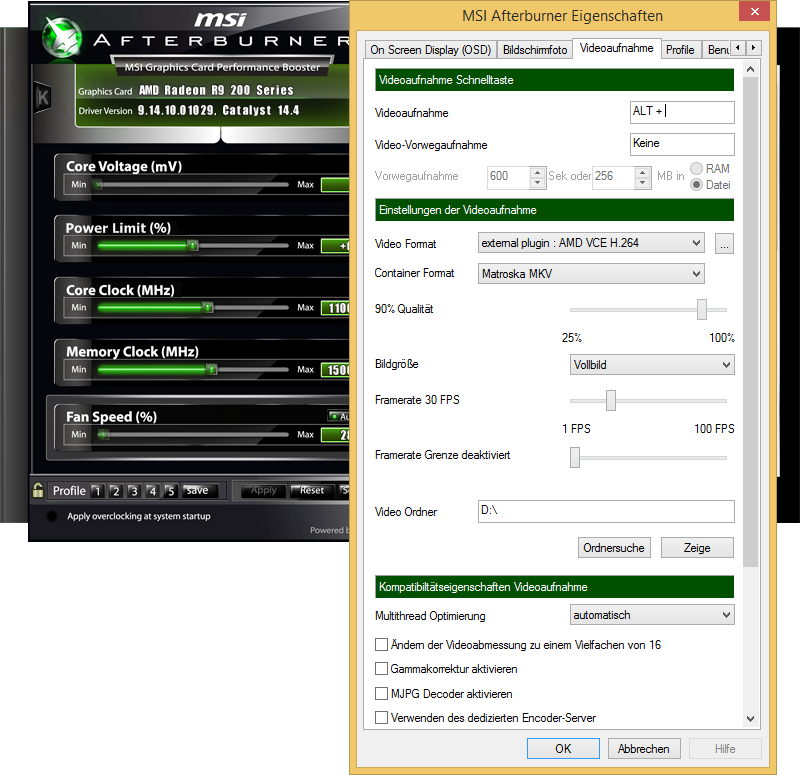Click the Core Voltage slider track
Image resolution: width=800 pixels, height=775 pixels.
tap(191, 185)
